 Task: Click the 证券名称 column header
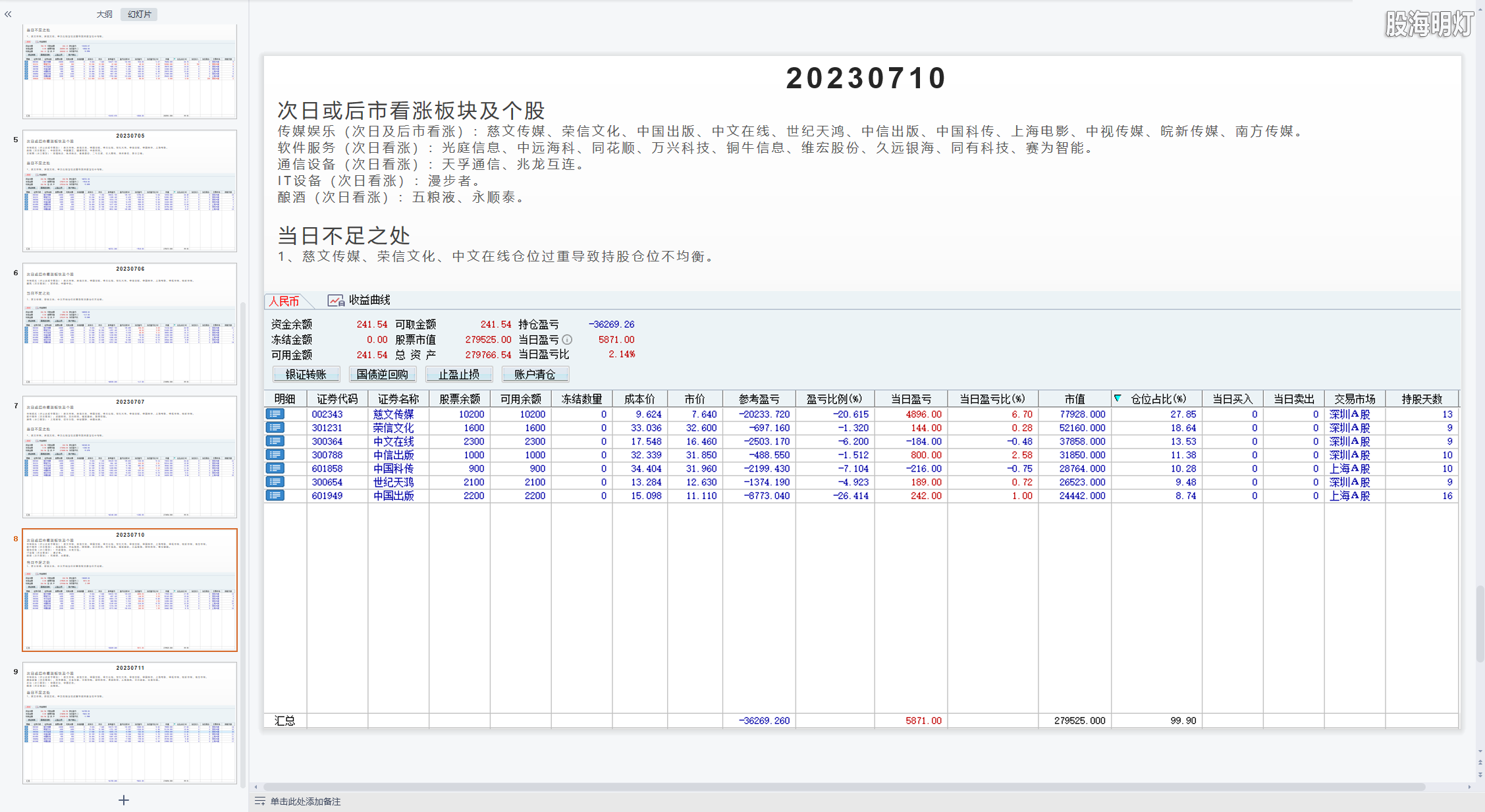(398, 399)
